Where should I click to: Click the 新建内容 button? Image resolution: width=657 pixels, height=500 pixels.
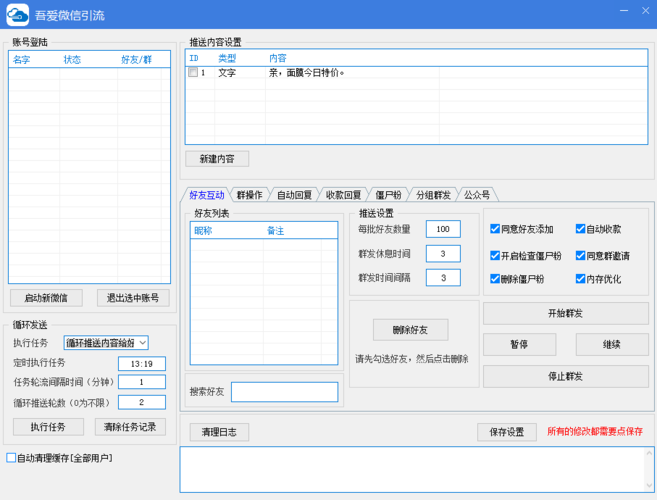(x=217, y=159)
